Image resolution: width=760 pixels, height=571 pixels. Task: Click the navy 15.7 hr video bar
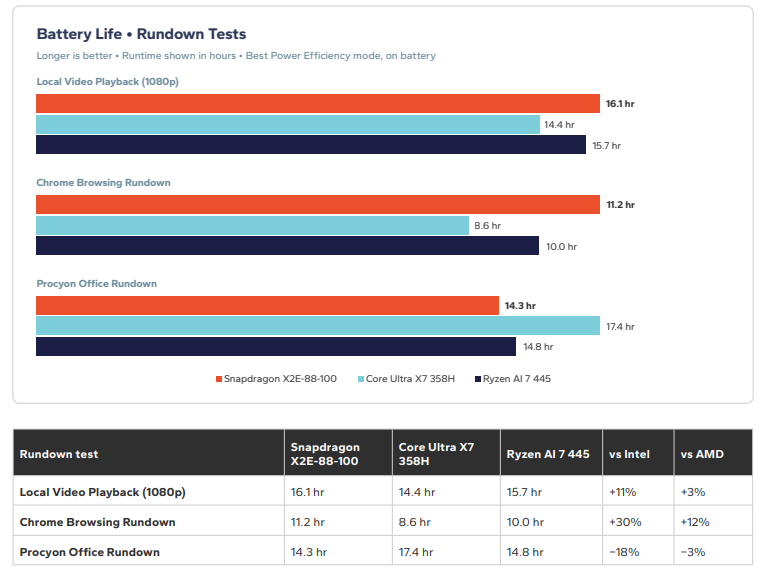[x=311, y=145]
